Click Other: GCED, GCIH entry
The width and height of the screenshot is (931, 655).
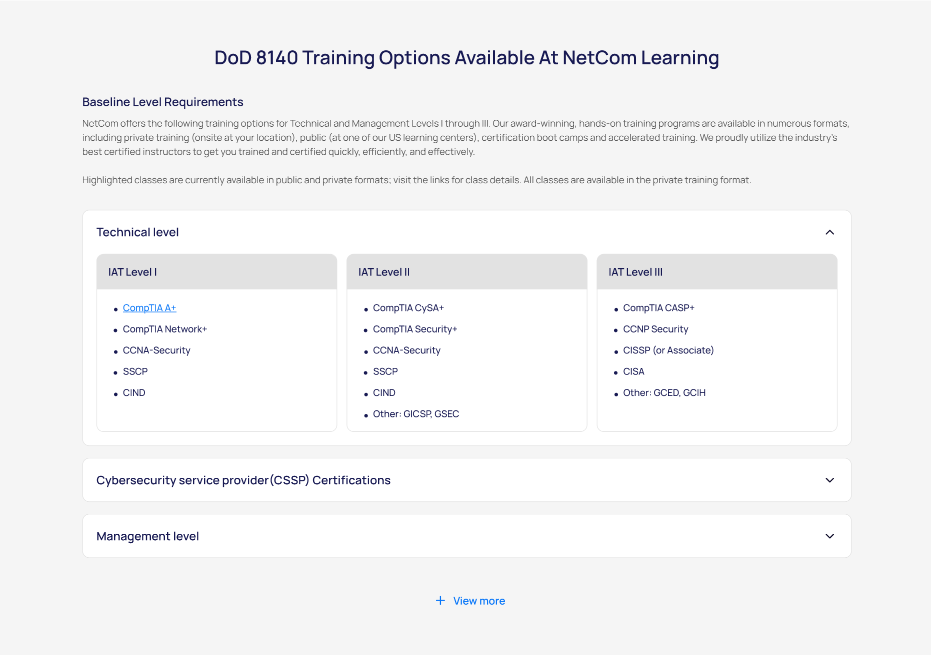pos(664,393)
